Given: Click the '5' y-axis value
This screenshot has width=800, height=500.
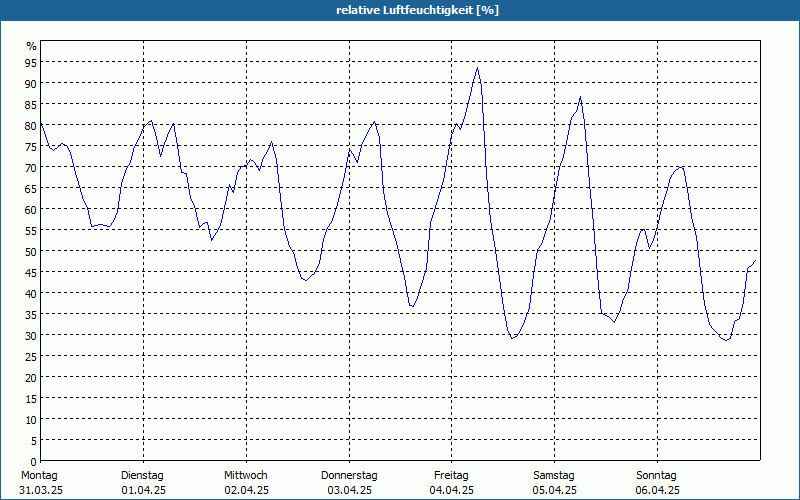Looking at the screenshot, I should pyautogui.click(x=34, y=441).
